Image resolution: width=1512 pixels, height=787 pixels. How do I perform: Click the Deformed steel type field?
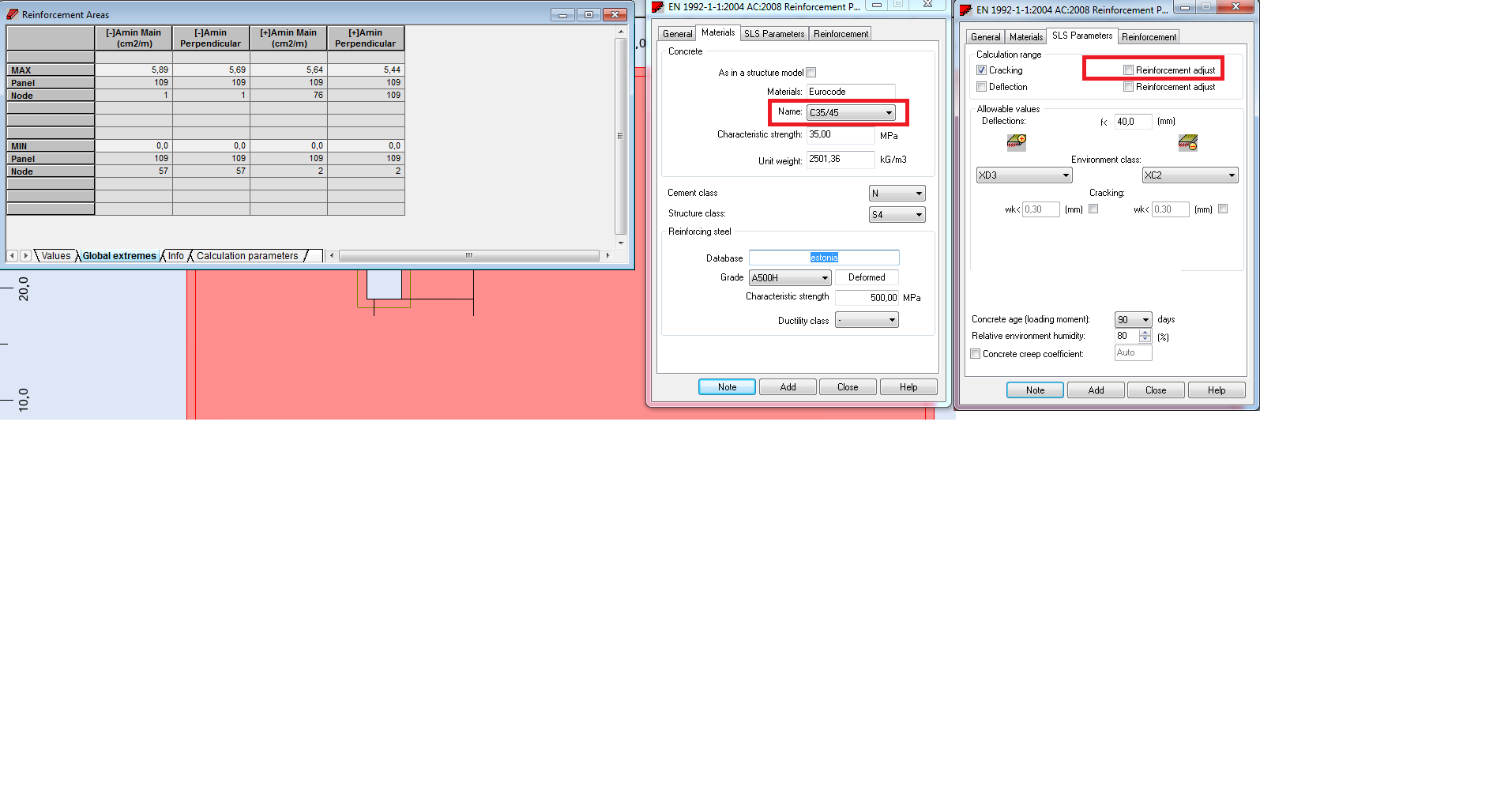tap(867, 277)
